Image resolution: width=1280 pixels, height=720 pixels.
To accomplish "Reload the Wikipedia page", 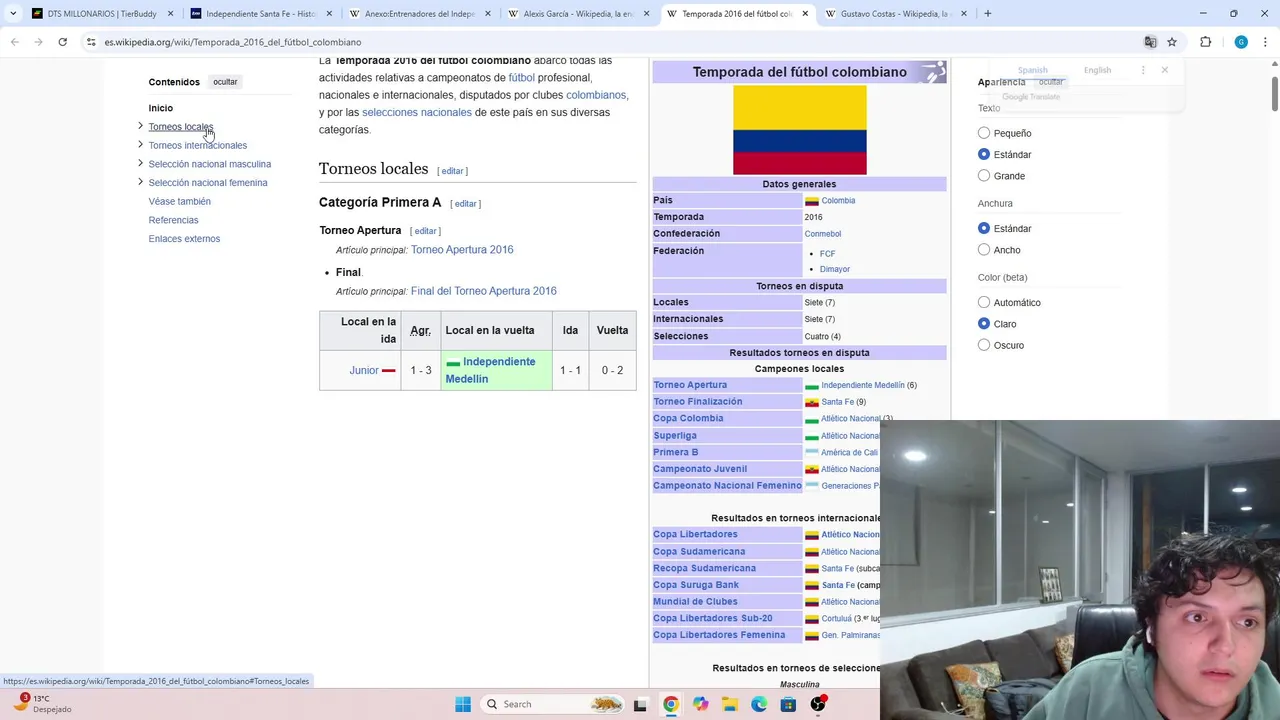I will (62, 42).
